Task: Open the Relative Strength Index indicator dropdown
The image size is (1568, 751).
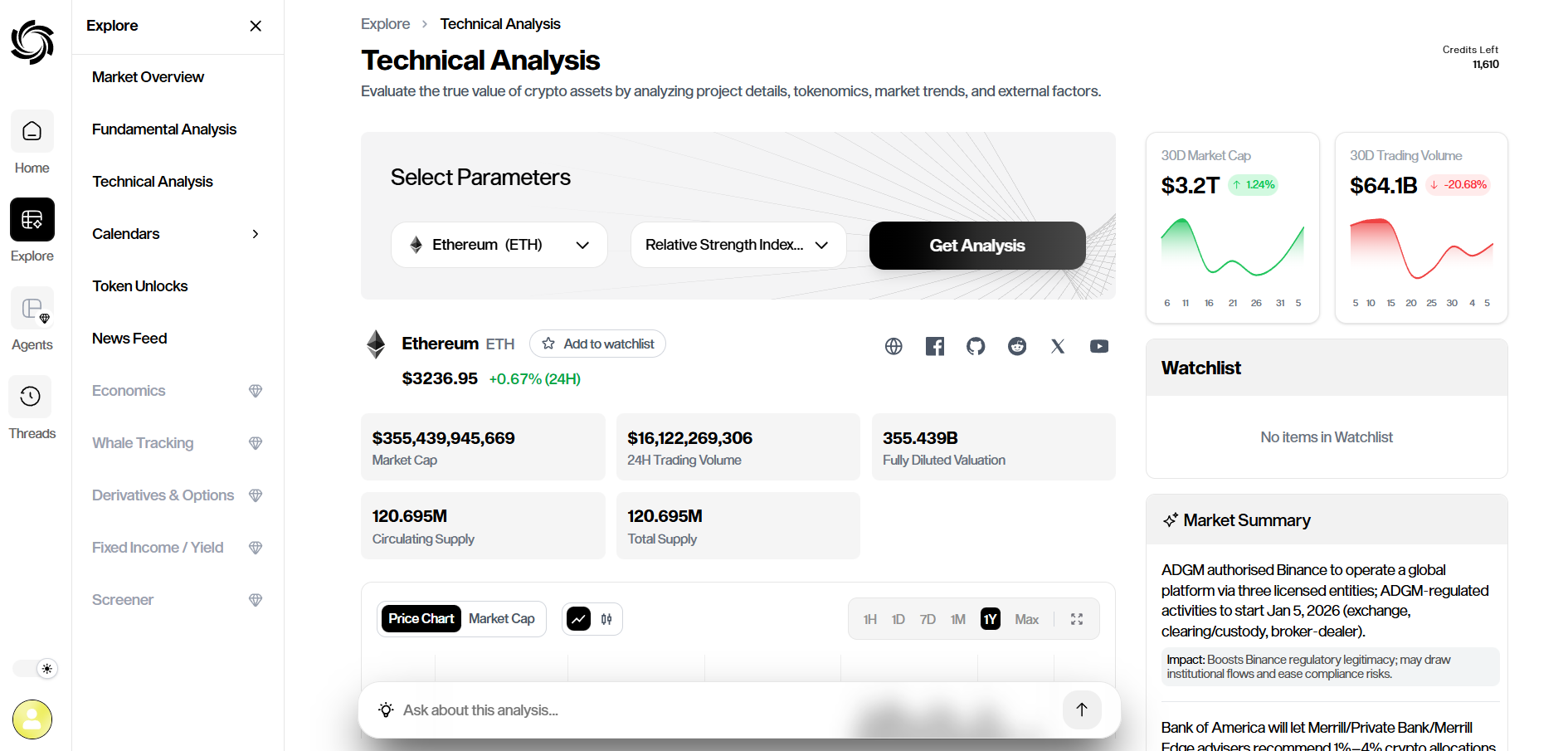Action: [x=738, y=244]
